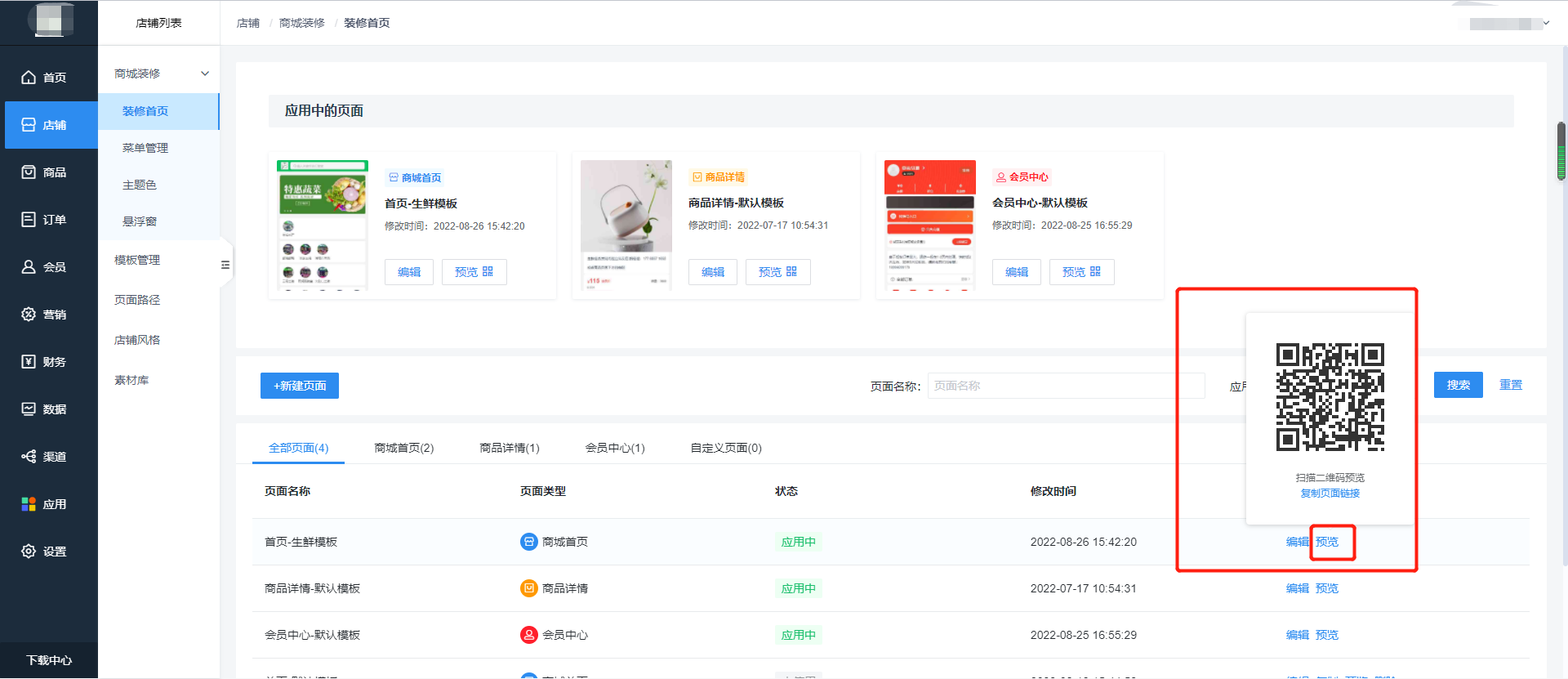
Task: Click the 店铺 breadcrumb link
Action: pos(248,23)
